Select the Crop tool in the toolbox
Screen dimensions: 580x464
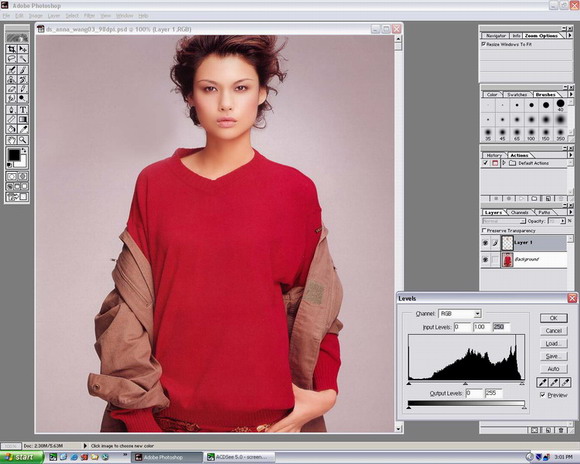coord(11,49)
